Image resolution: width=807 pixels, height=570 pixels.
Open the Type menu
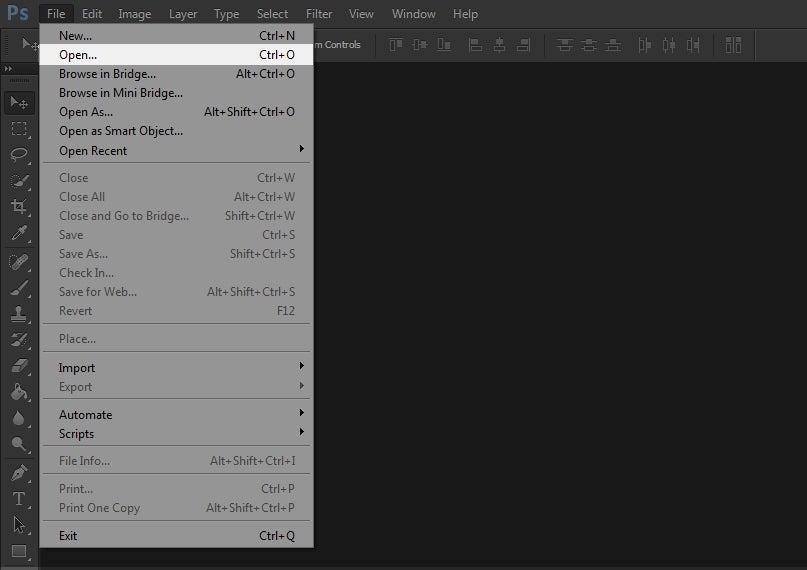pos(226,14)
